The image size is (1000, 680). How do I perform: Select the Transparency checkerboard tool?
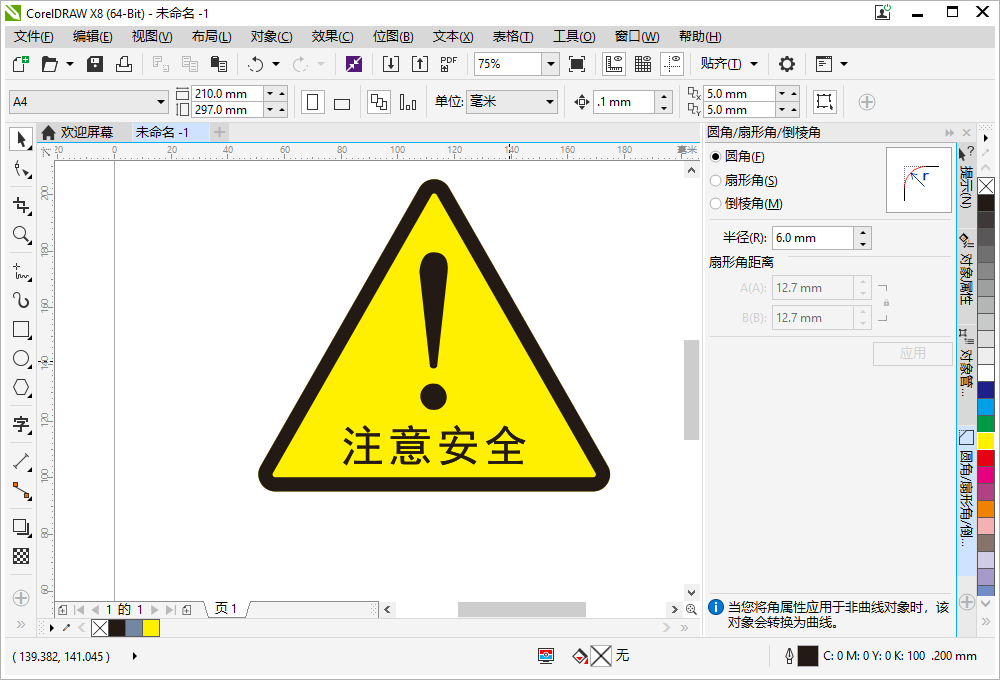[21, 556]
